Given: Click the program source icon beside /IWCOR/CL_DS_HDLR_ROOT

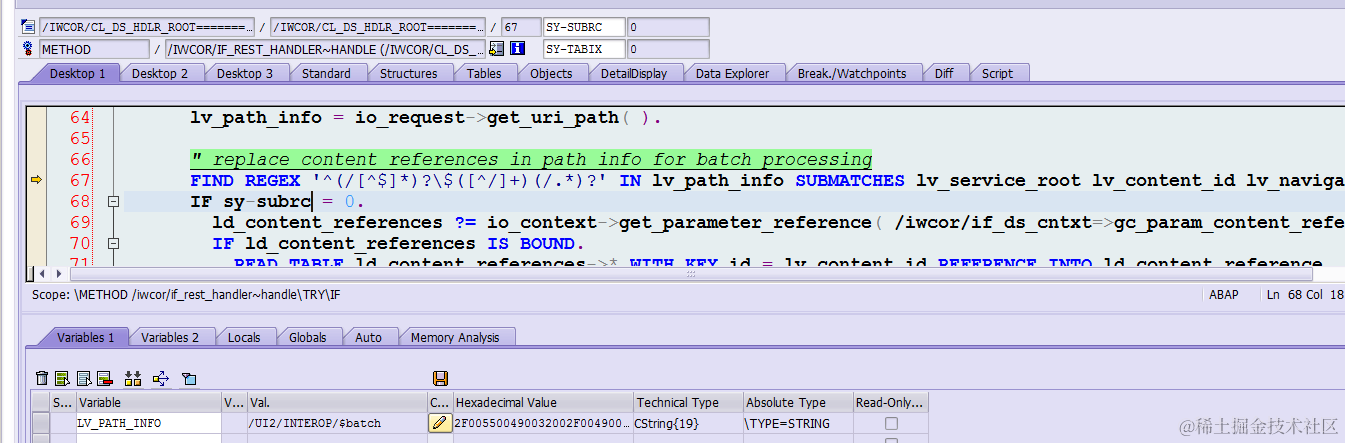Looking at the screenshot, I should point(28,27).
